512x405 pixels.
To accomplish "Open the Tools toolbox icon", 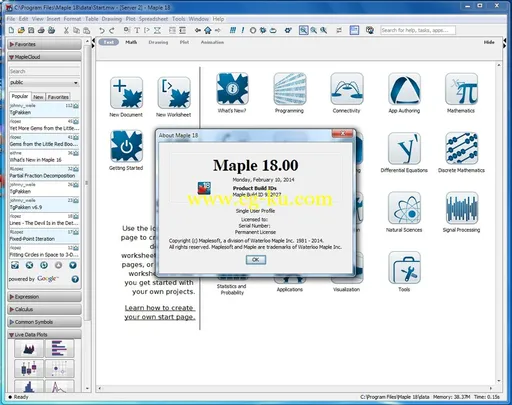I will point(404,268).
